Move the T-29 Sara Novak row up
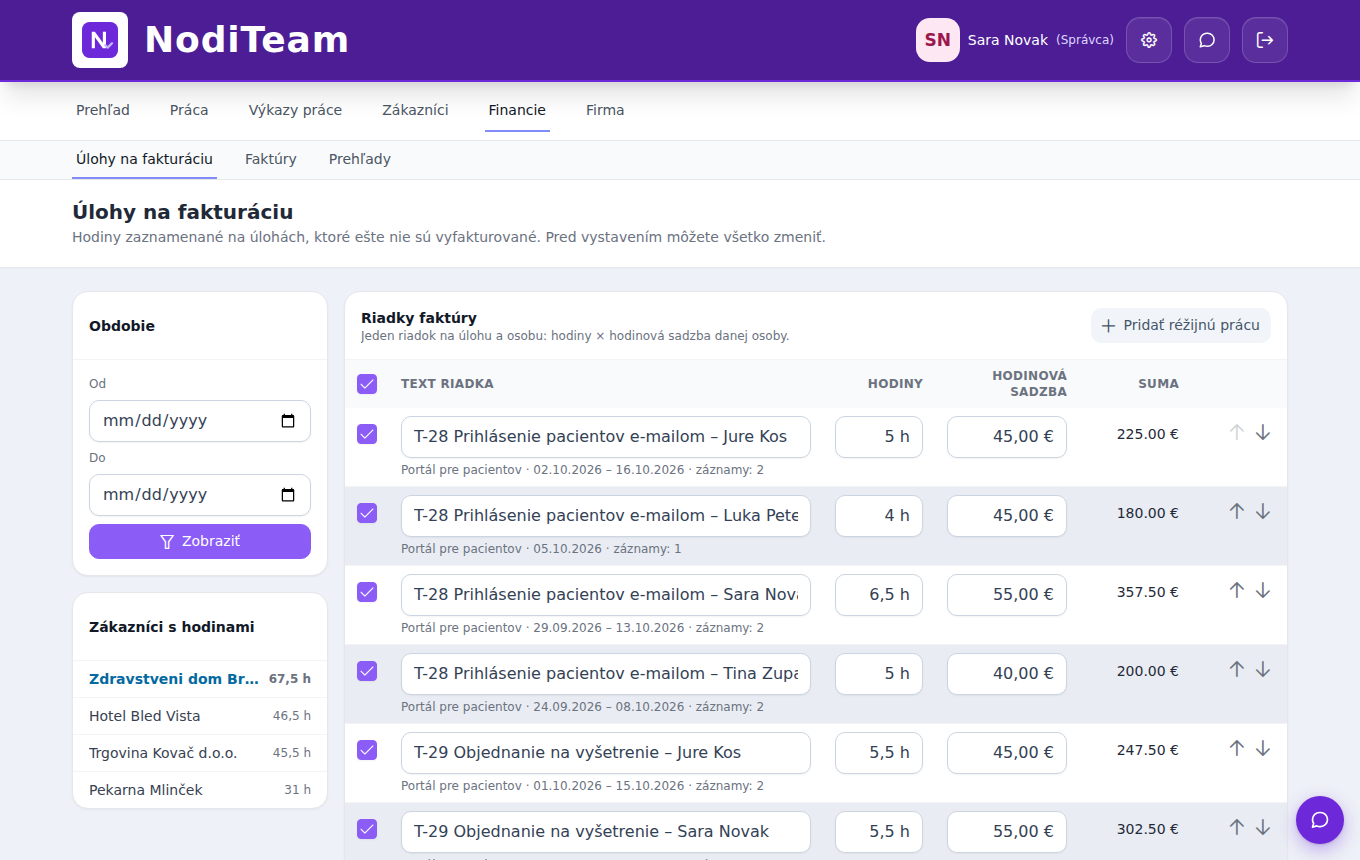1360x860 pixels. (1237, 827)
